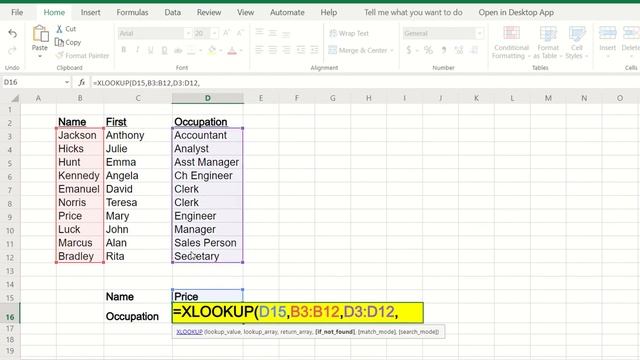Open the Help ribbon tab
The image size is (640, 360).
coord(329,12)
